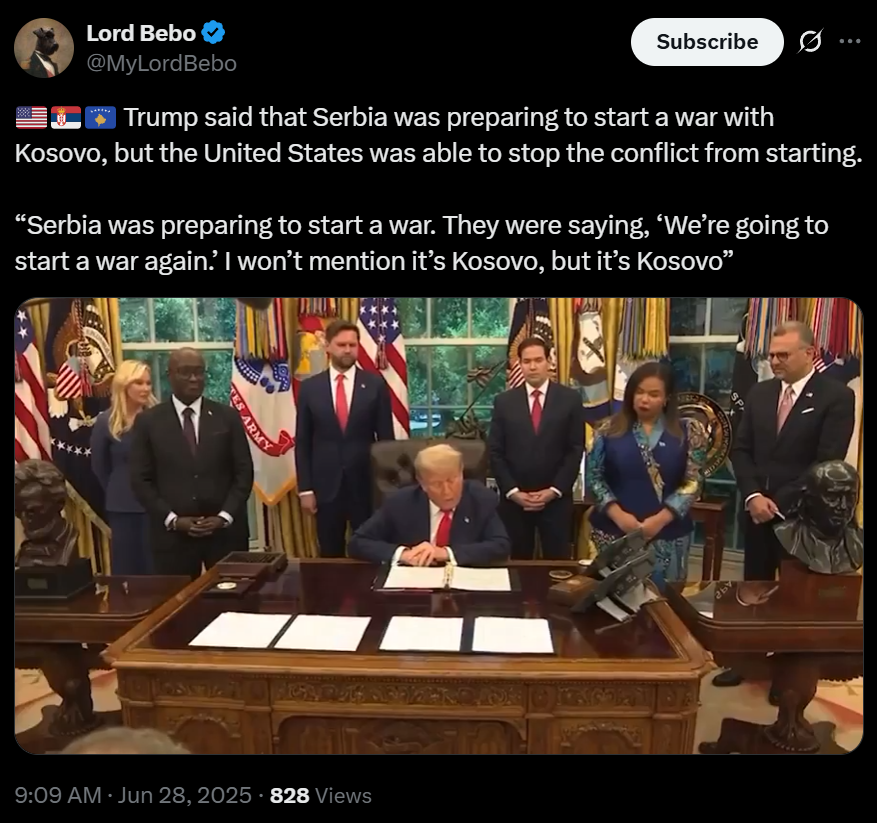Image resolution: width=877 pixels, height=823 pixels.
Task: View the 828 Views count details
Action: 320,795
